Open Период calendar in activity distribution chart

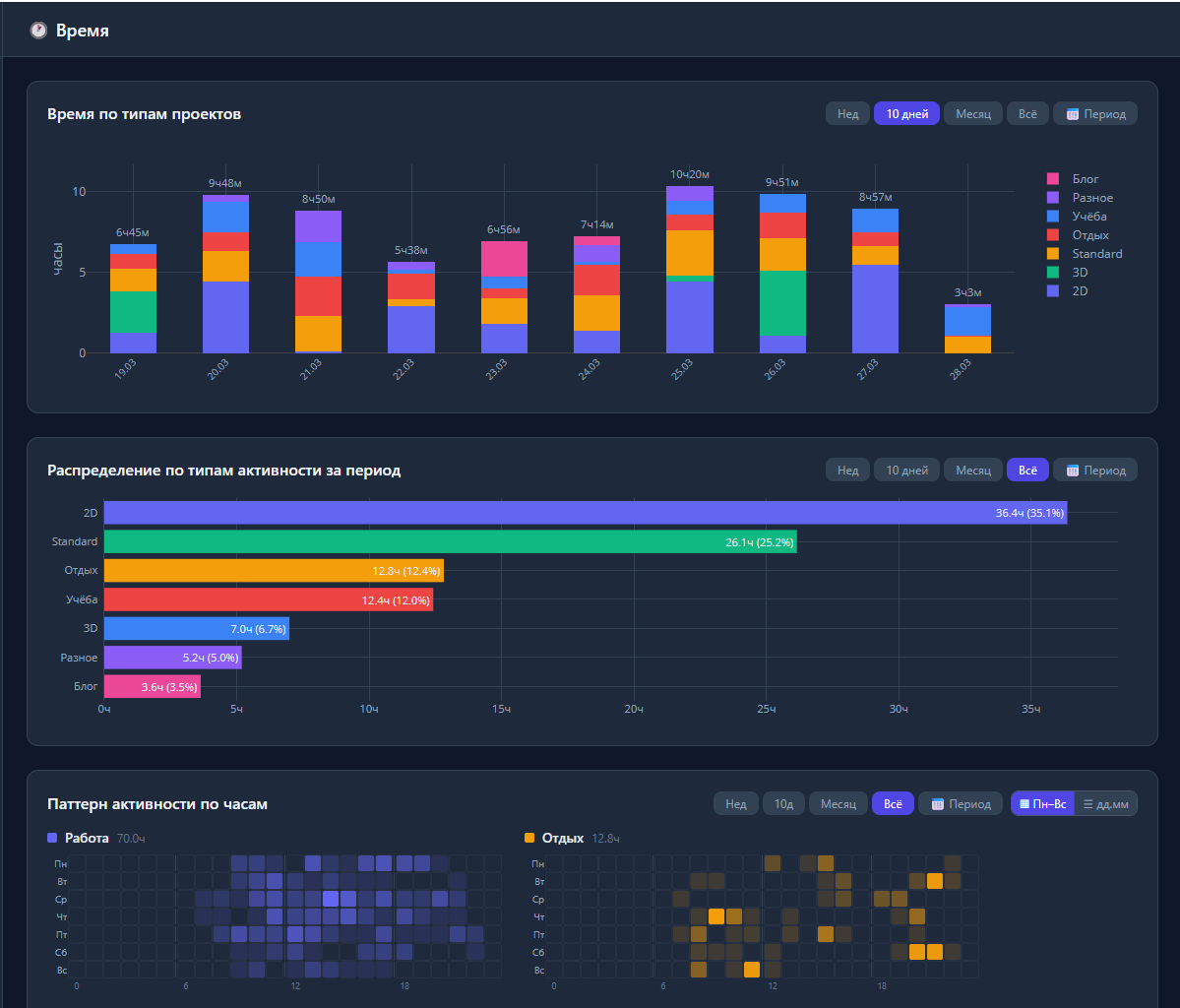click(x=1095, y=470)
